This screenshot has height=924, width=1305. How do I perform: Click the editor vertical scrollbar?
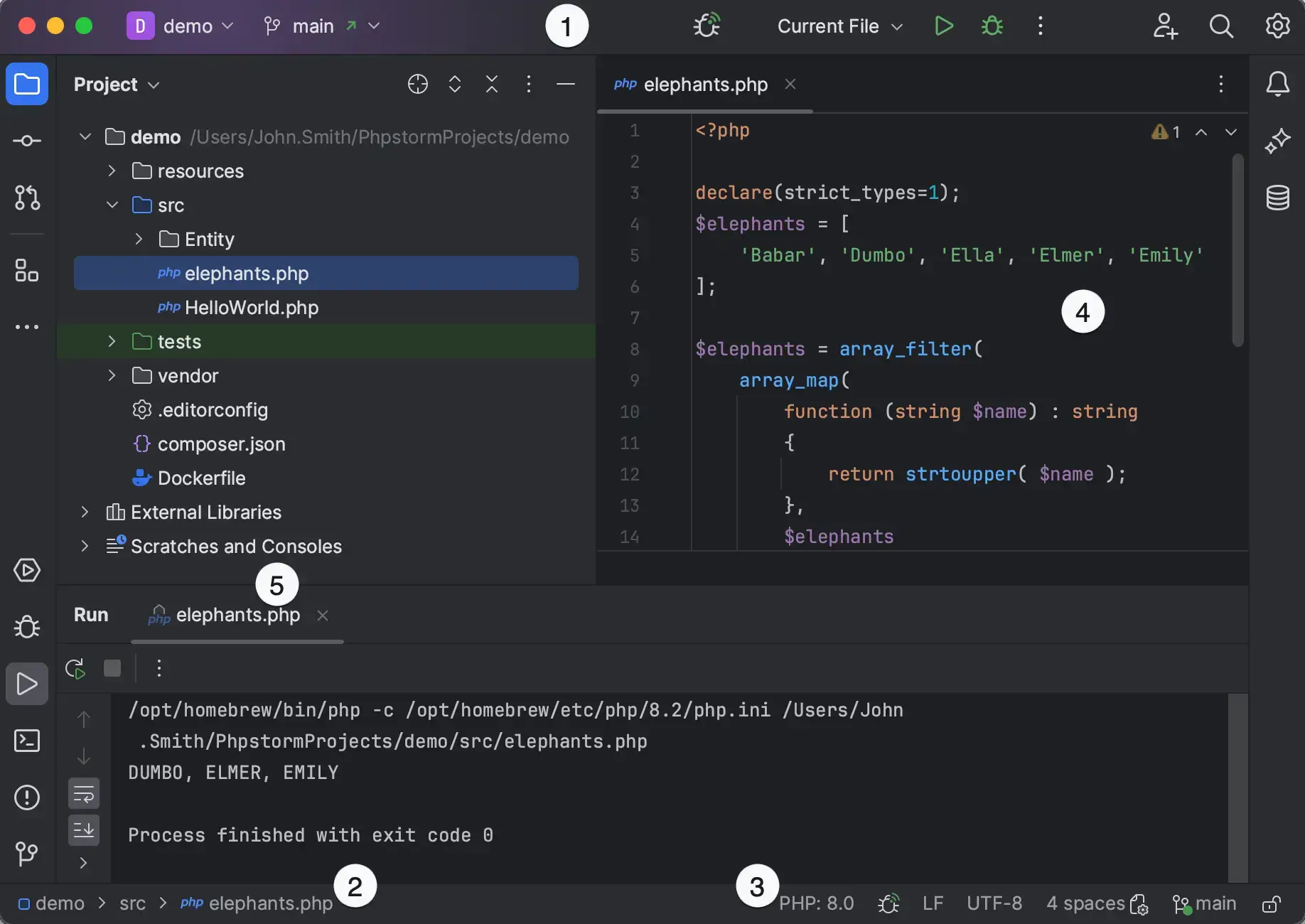(x=1237, y=250)
